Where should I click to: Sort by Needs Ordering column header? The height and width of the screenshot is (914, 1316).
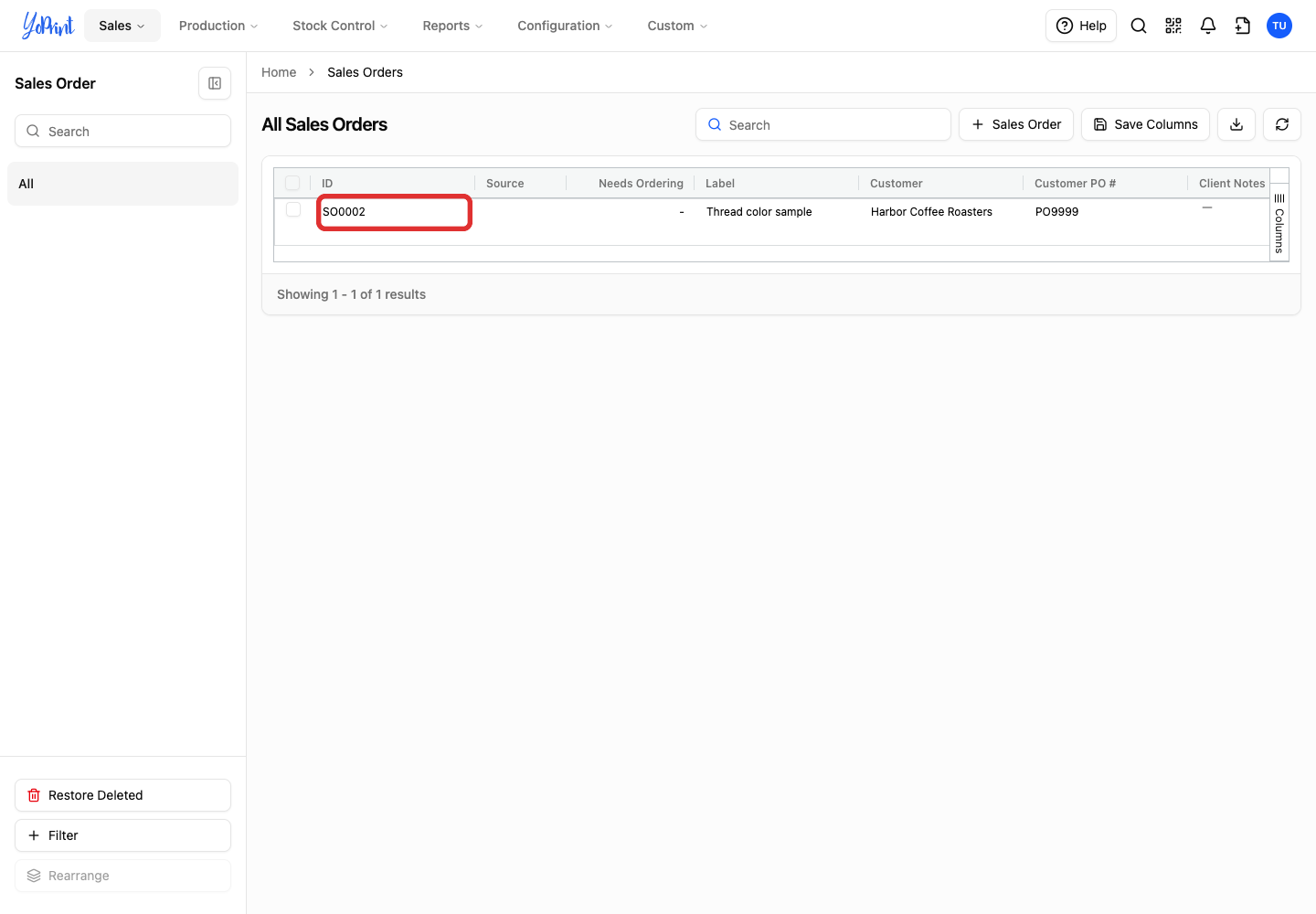(x=631, y=183)
